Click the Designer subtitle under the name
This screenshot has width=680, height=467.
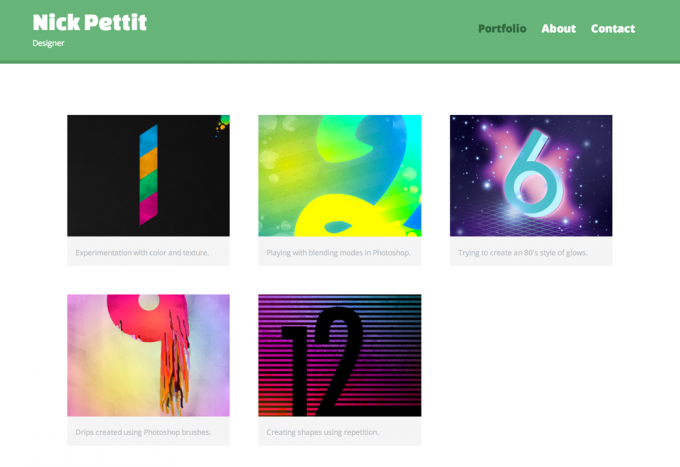coord(48,43)
